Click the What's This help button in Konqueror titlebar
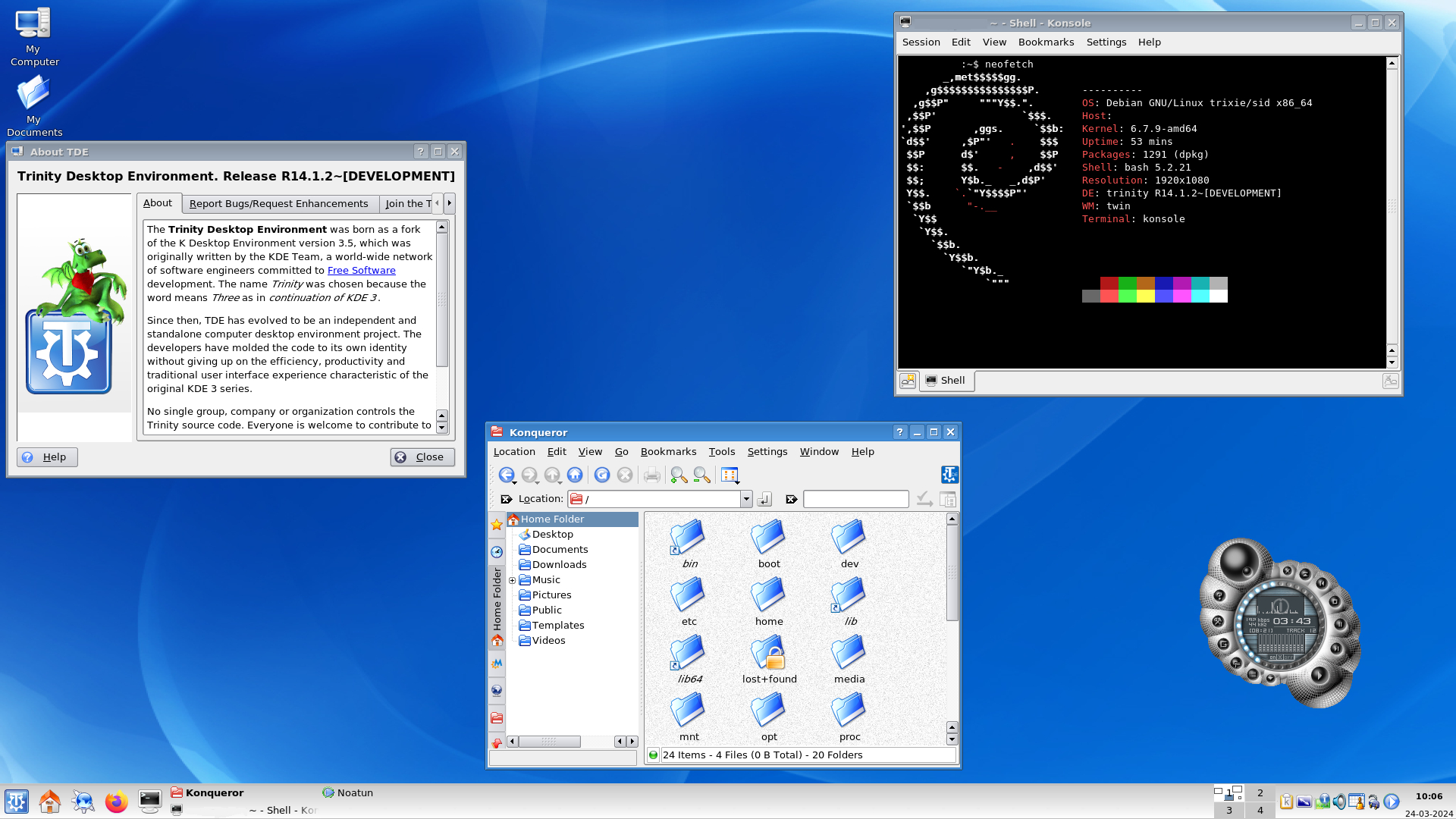The height and width of the screenshot is (819, 1456). click(899, 432)
